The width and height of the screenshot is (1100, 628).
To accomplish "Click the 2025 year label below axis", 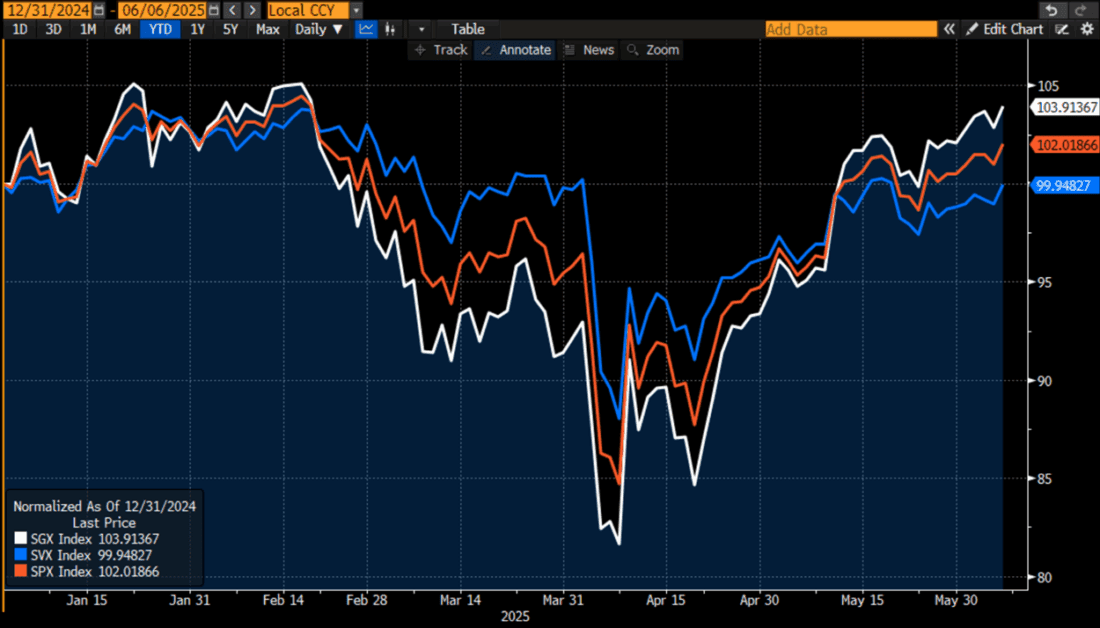I will click(515, 617).
